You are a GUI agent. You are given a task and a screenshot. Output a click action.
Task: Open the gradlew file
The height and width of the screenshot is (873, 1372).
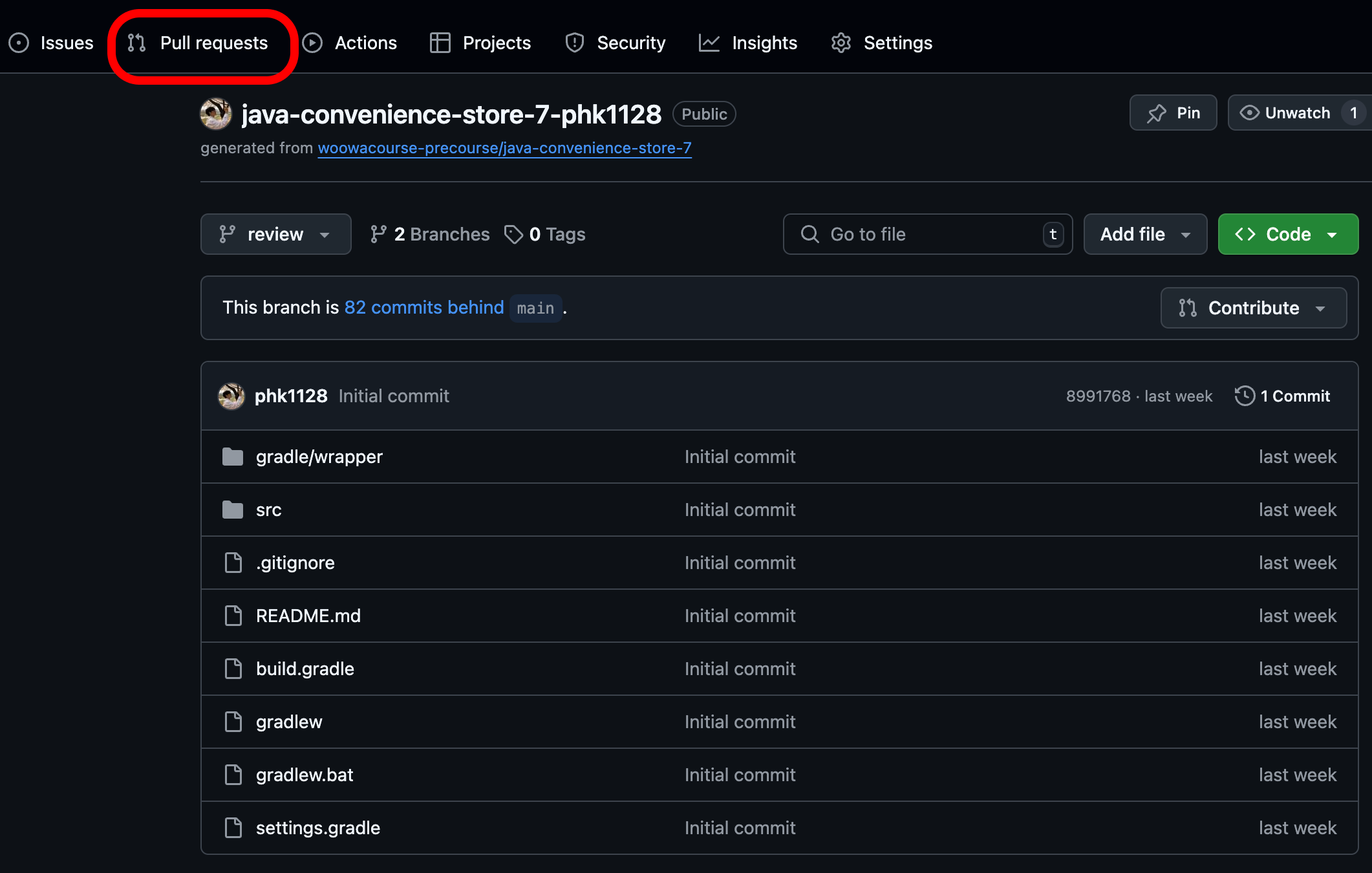pos(289,722)
